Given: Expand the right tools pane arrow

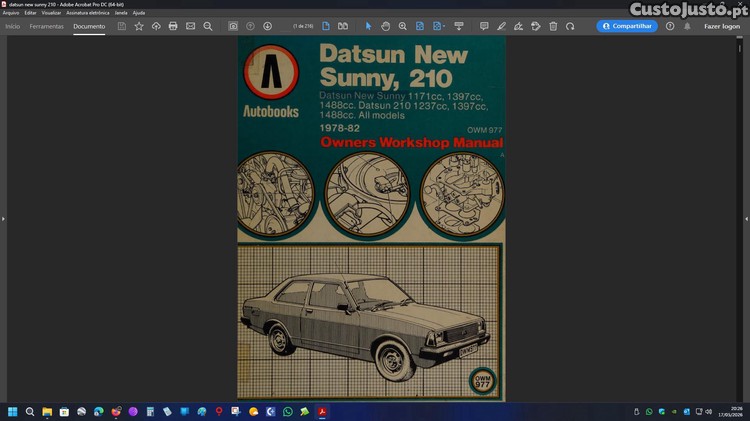Looking at the screenshot, I should (x=746, y=219).
